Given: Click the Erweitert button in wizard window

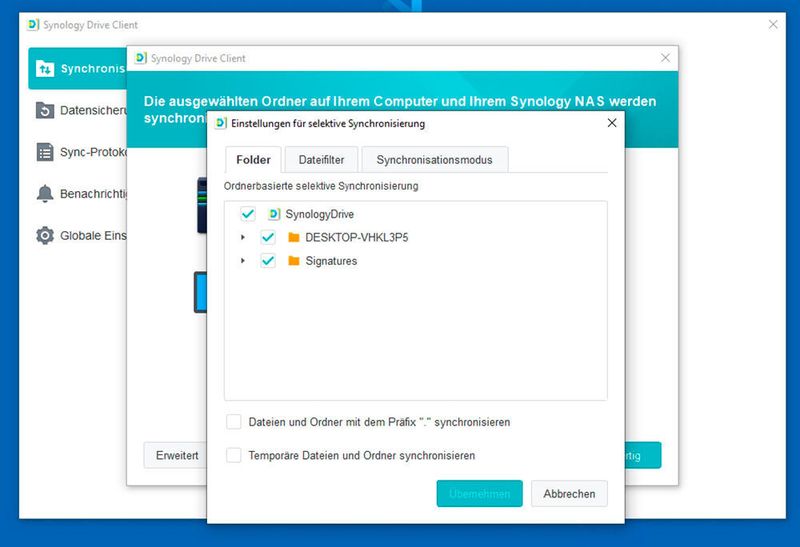Looking at the screenshot, I should tap(175, 455).
